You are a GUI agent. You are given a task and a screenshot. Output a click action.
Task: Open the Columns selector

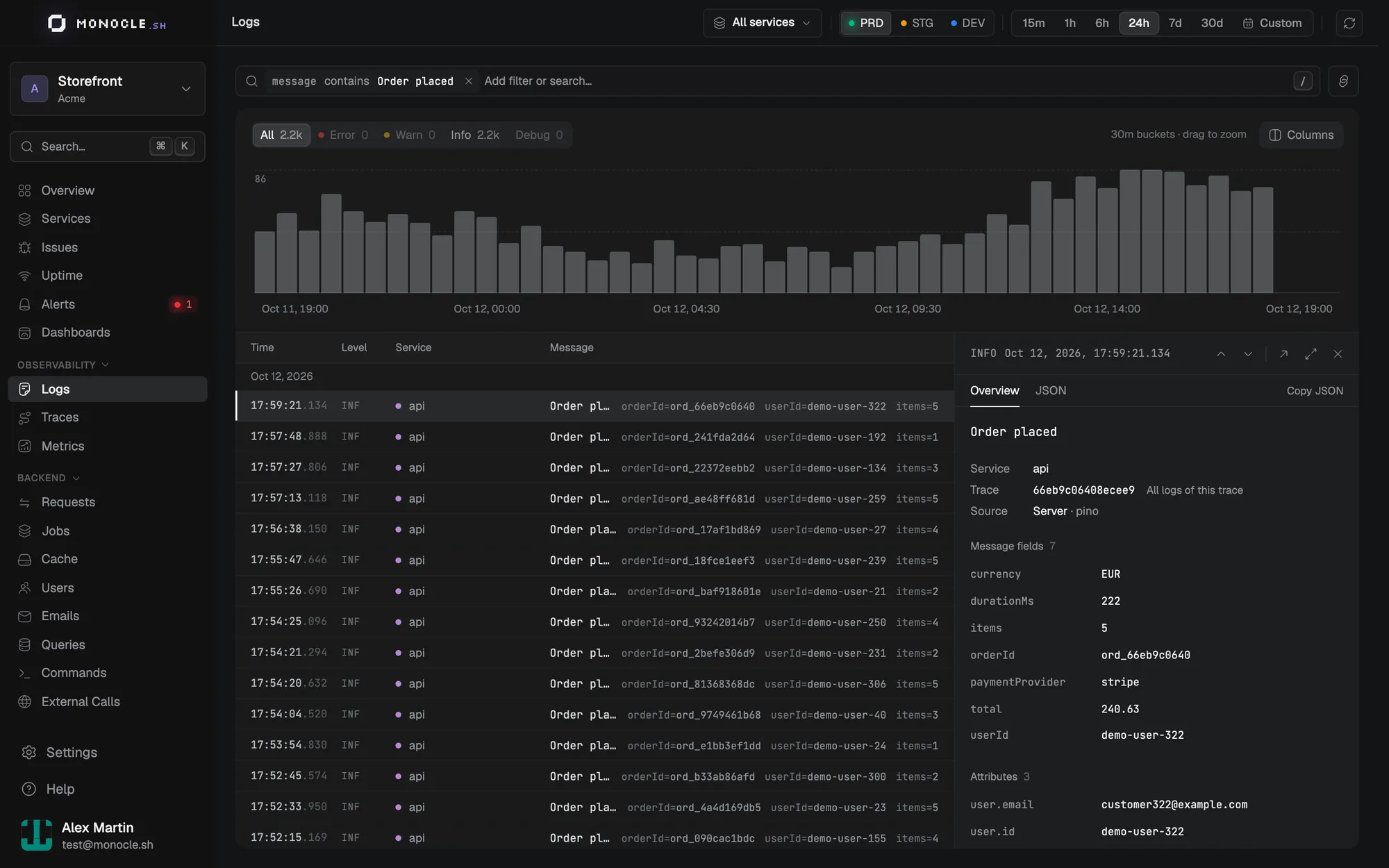coord(1301,135)
